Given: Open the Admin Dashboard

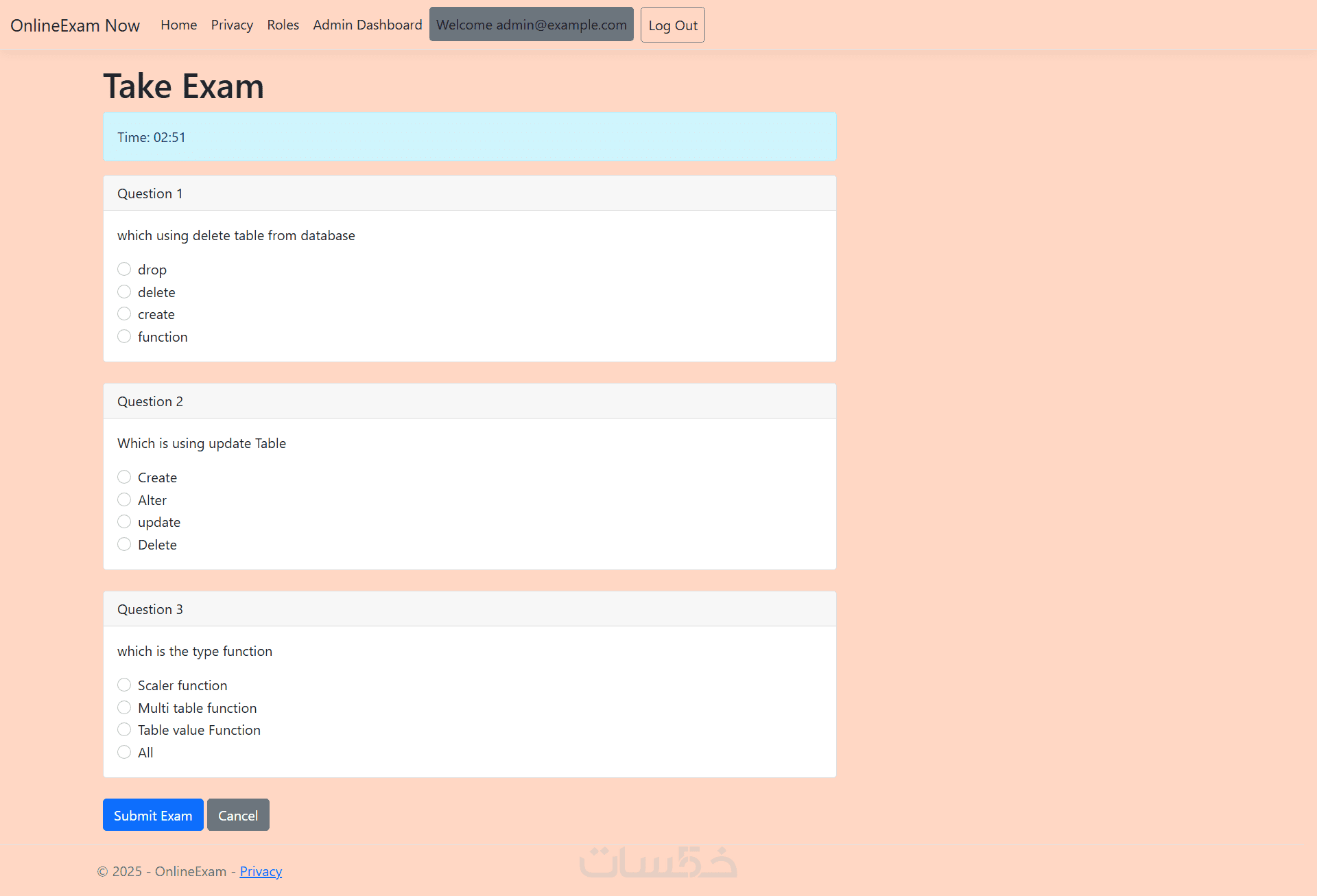Looking at the screenshot, I should pos(368,25).
